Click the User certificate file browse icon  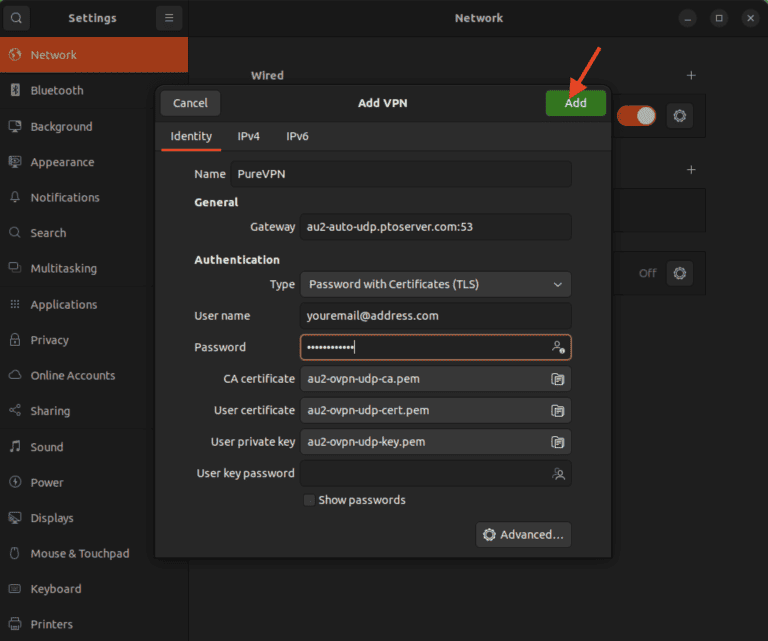(558, 411)
